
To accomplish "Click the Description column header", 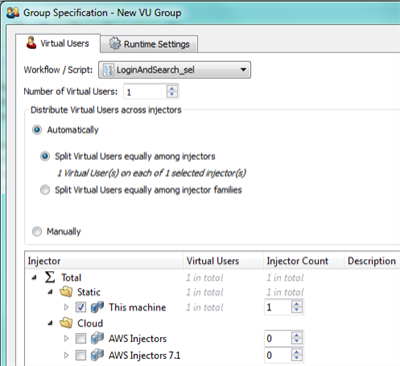I will click(x=372, y=261).
